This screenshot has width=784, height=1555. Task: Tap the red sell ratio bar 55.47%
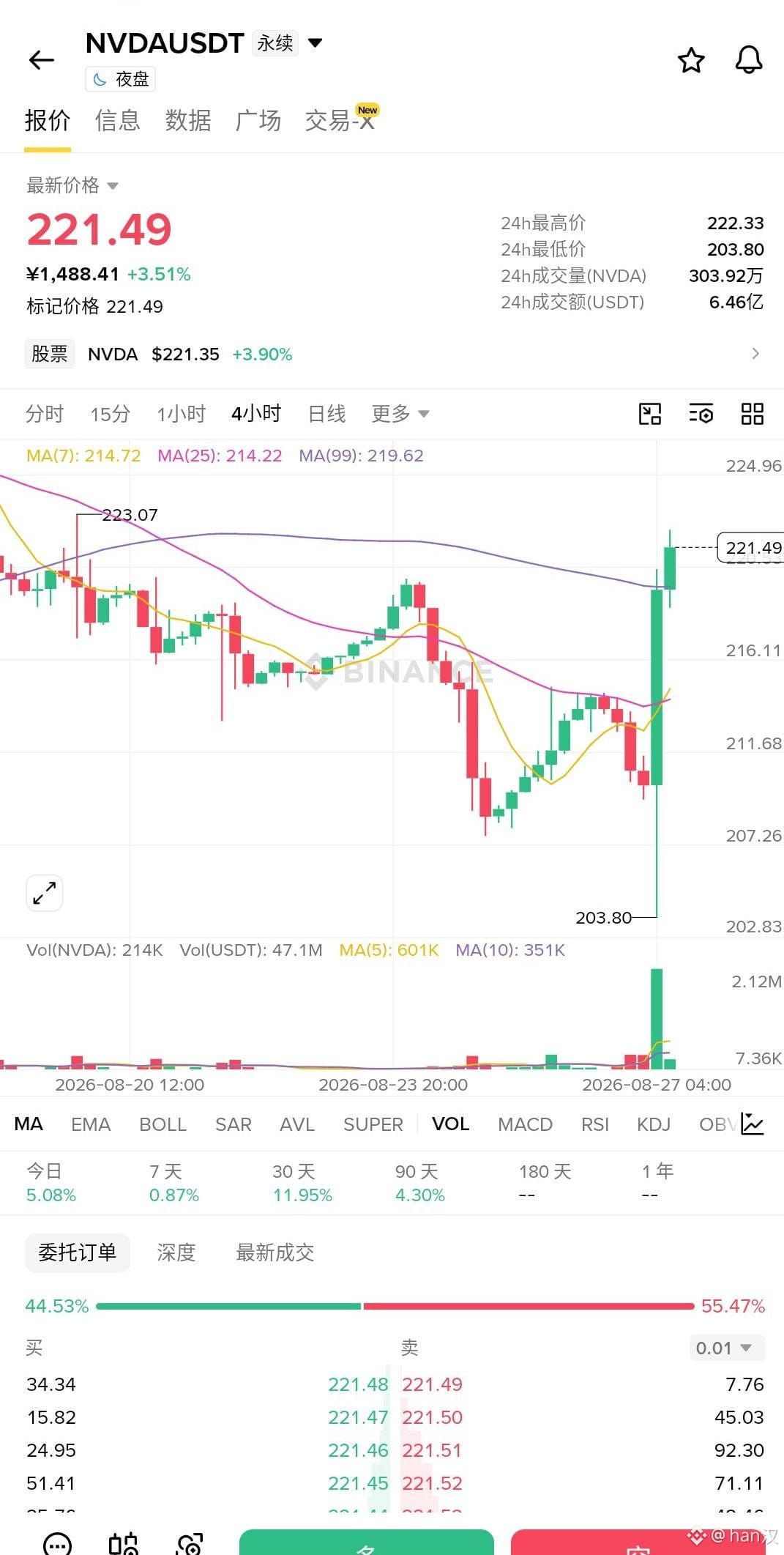click(x=529, y=1306)
